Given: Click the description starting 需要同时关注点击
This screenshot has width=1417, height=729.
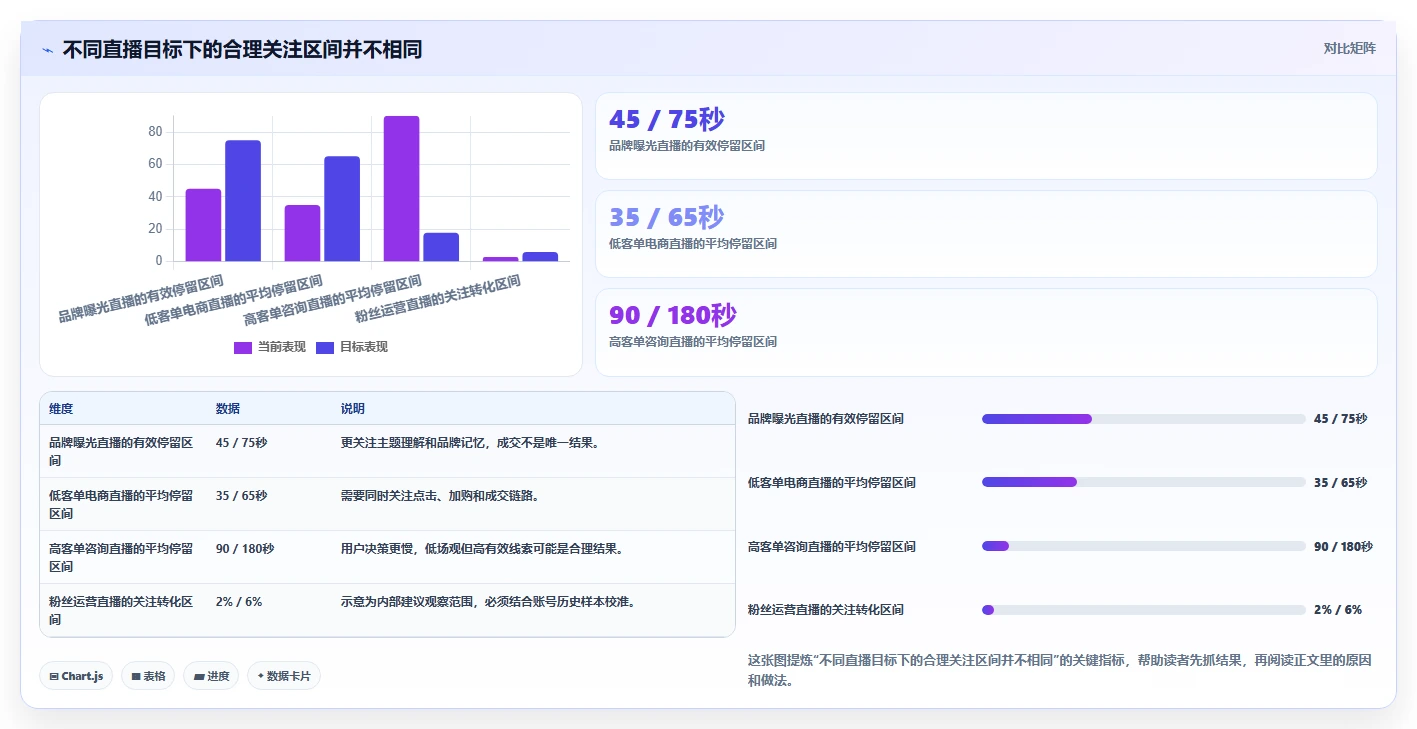Looking at the screenshot, I should 442,495.
